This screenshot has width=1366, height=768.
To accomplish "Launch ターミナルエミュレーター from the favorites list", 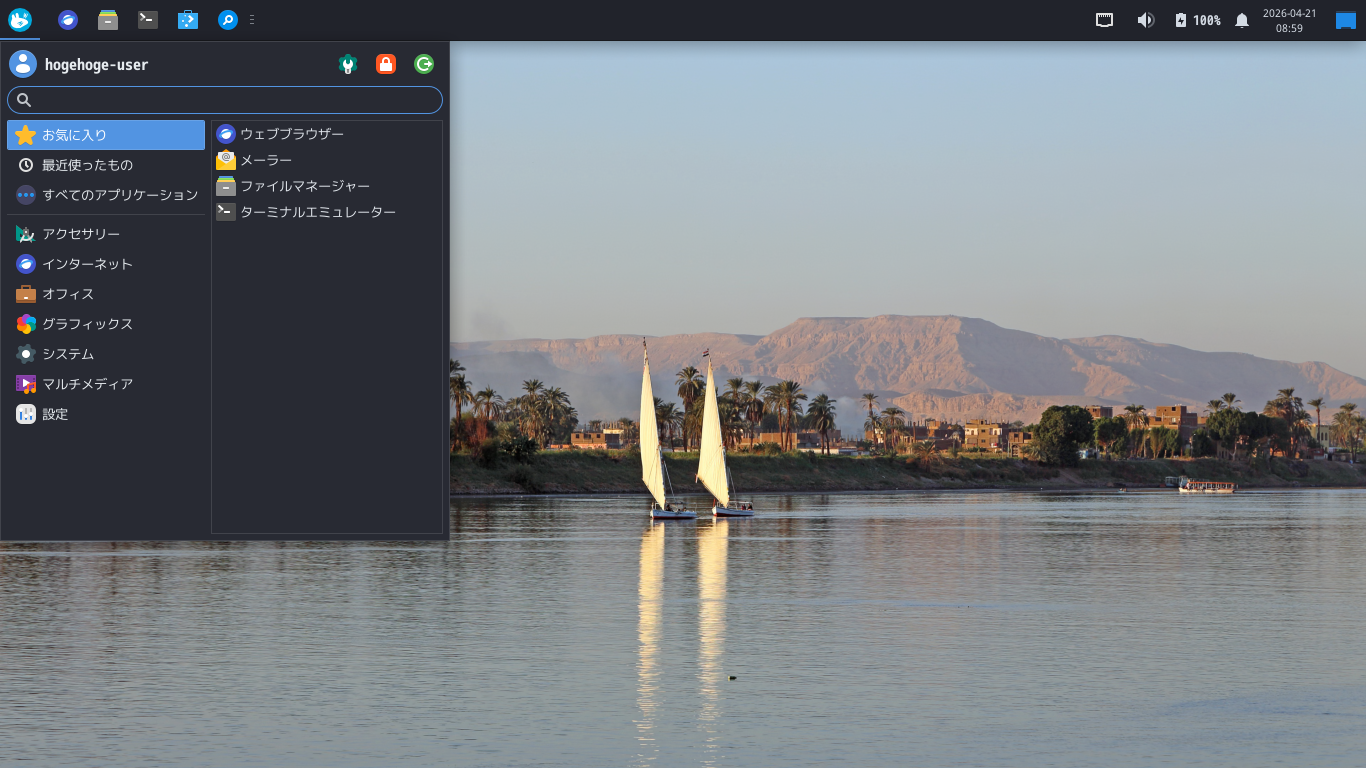I will [x=327, y=212].
